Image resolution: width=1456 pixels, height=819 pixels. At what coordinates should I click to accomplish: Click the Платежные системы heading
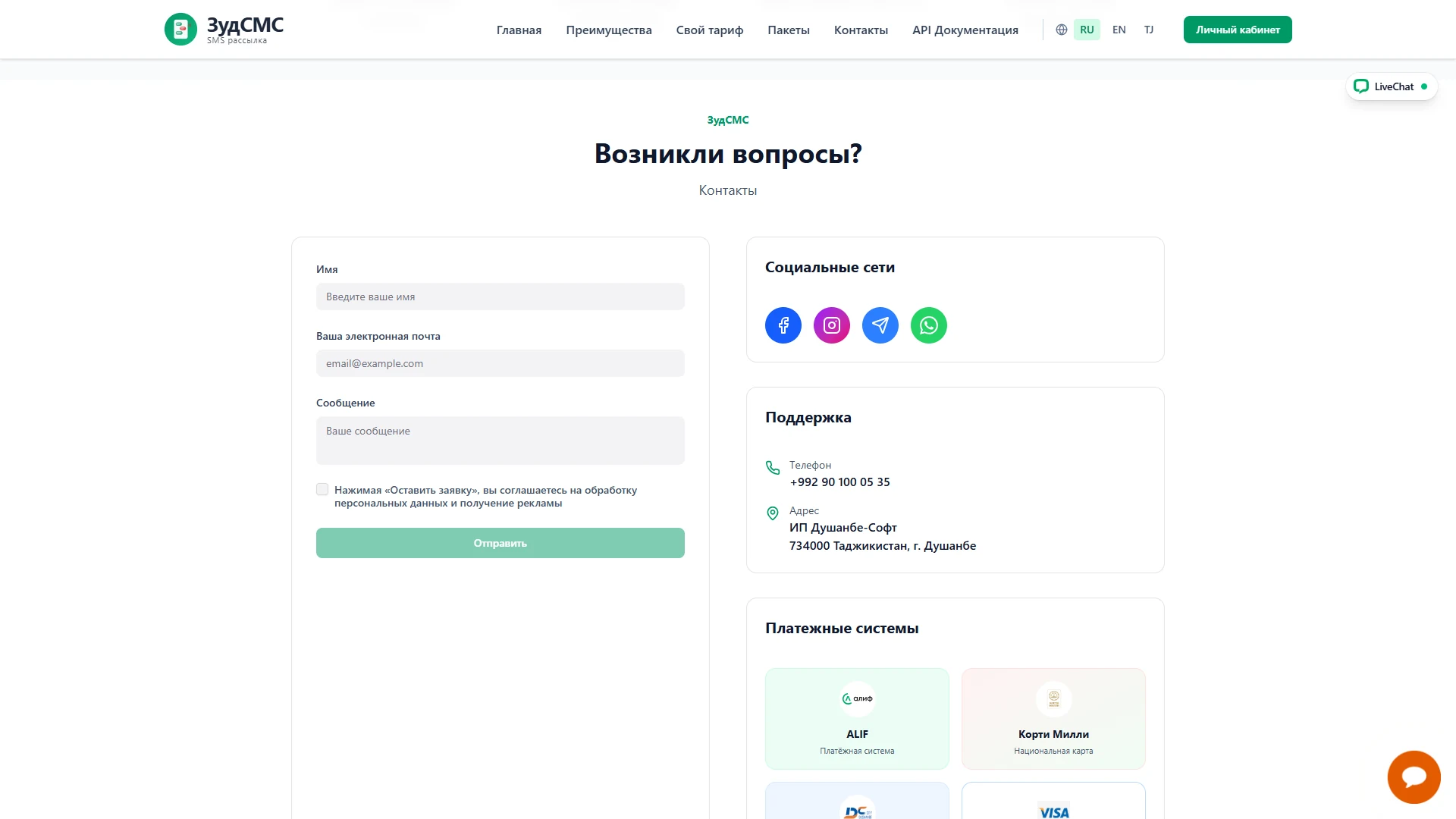coord(842,628)
